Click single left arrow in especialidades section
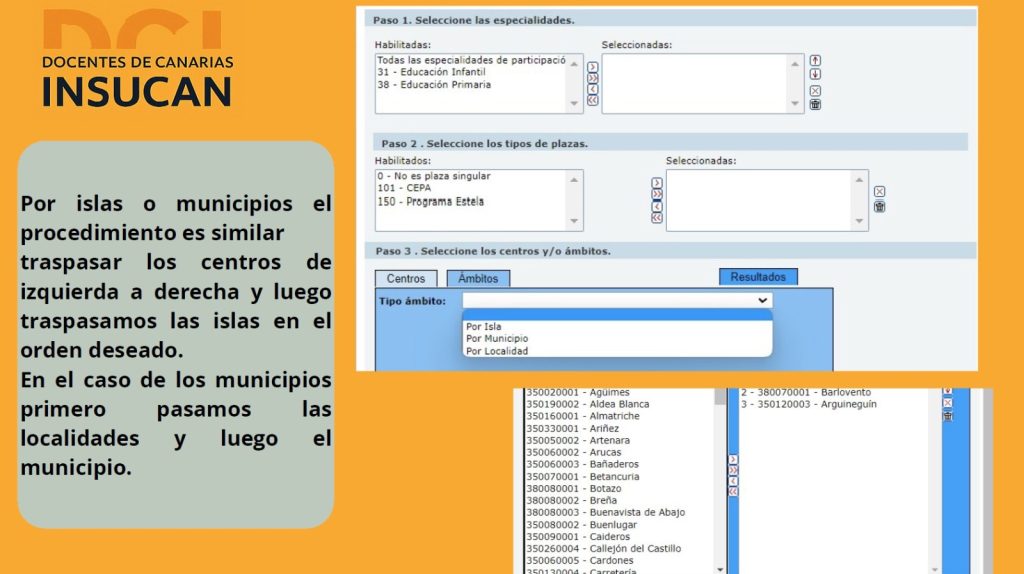The height and width of the screenshot is (574, 1024). point(592,88)
